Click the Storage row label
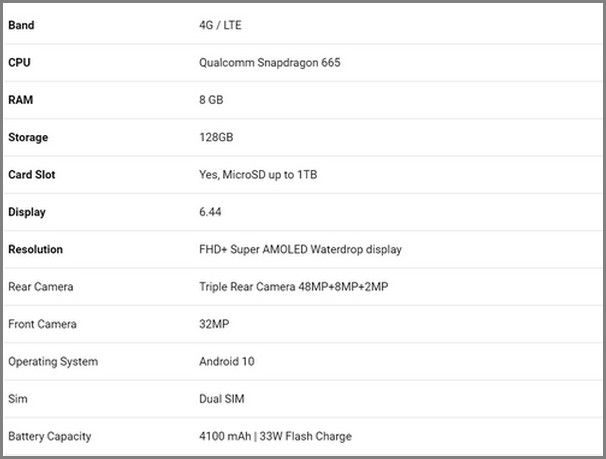 [28, 137]
